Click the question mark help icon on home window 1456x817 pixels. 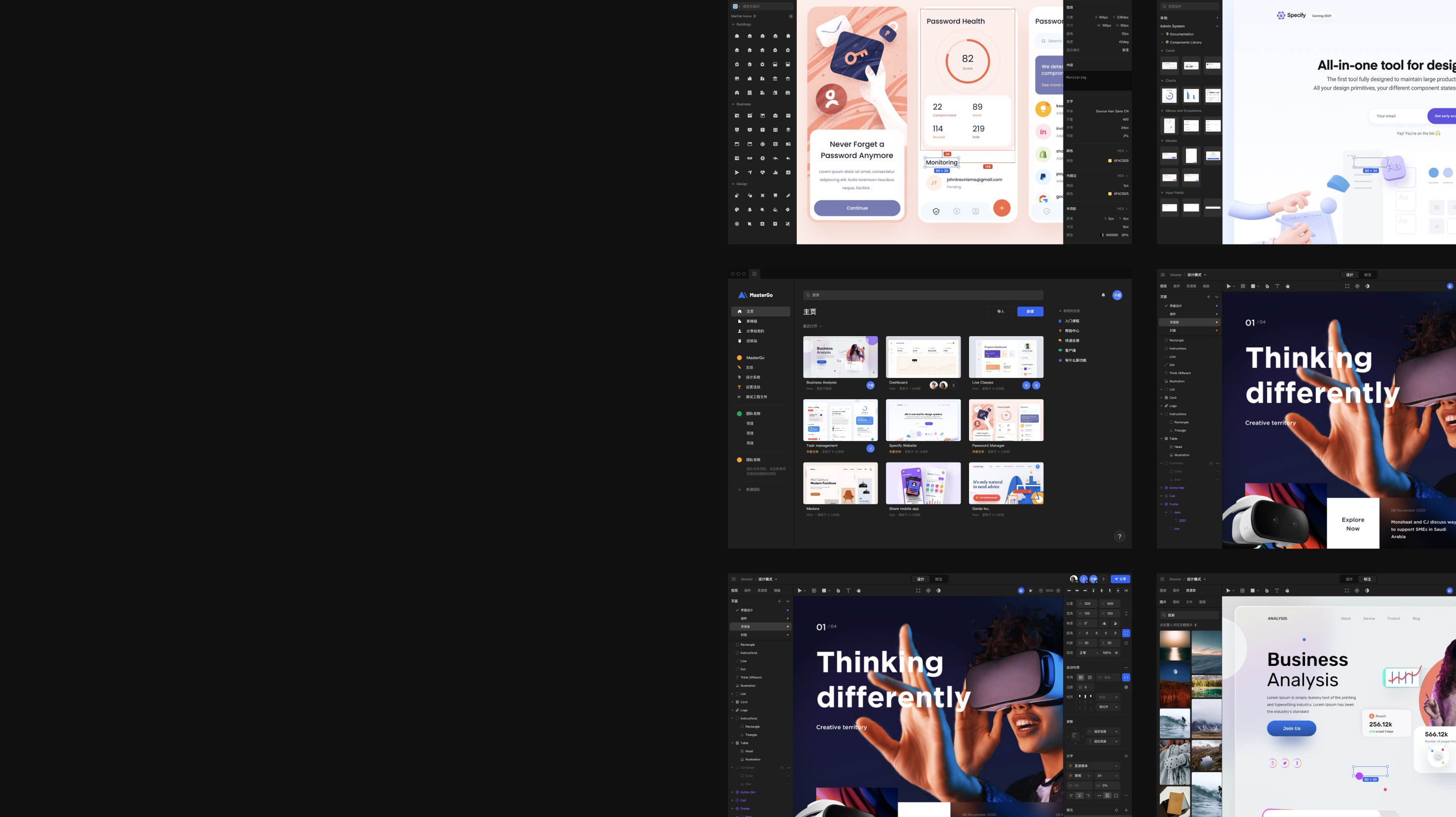(1119, 536)
